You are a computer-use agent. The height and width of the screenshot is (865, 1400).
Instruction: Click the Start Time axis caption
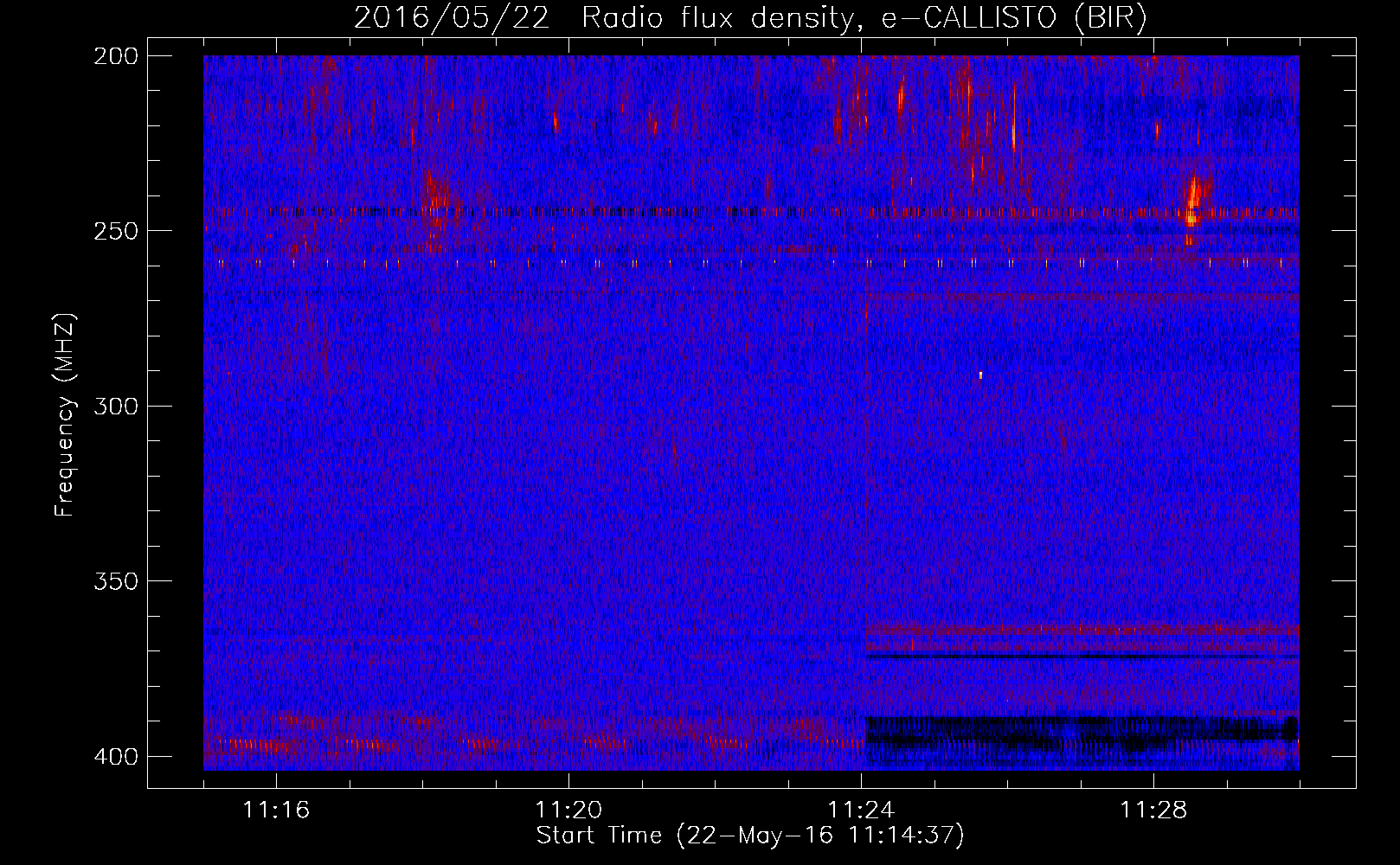click(x=749, y=836)
